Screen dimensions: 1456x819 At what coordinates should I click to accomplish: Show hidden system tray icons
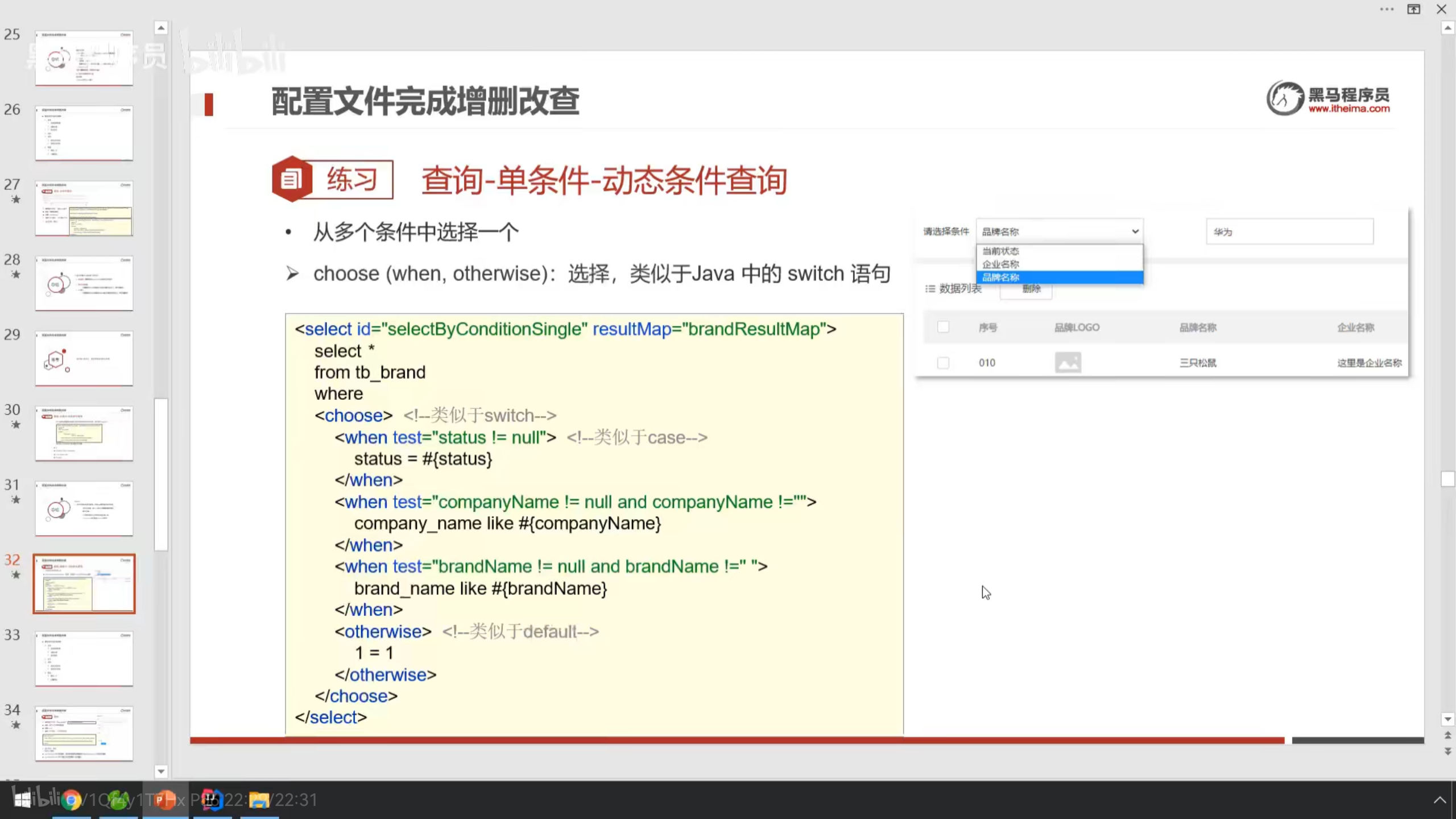point(1440,800)
